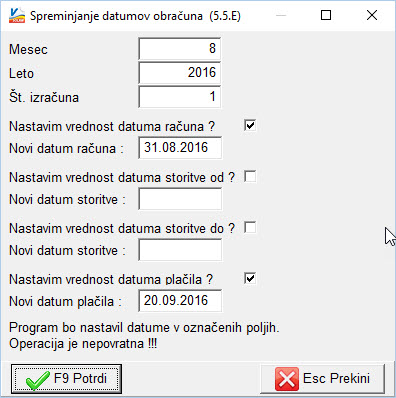
Task: Enable Nastavim vrednost datuma storitve do checkbox
Action: coord(250,227)
